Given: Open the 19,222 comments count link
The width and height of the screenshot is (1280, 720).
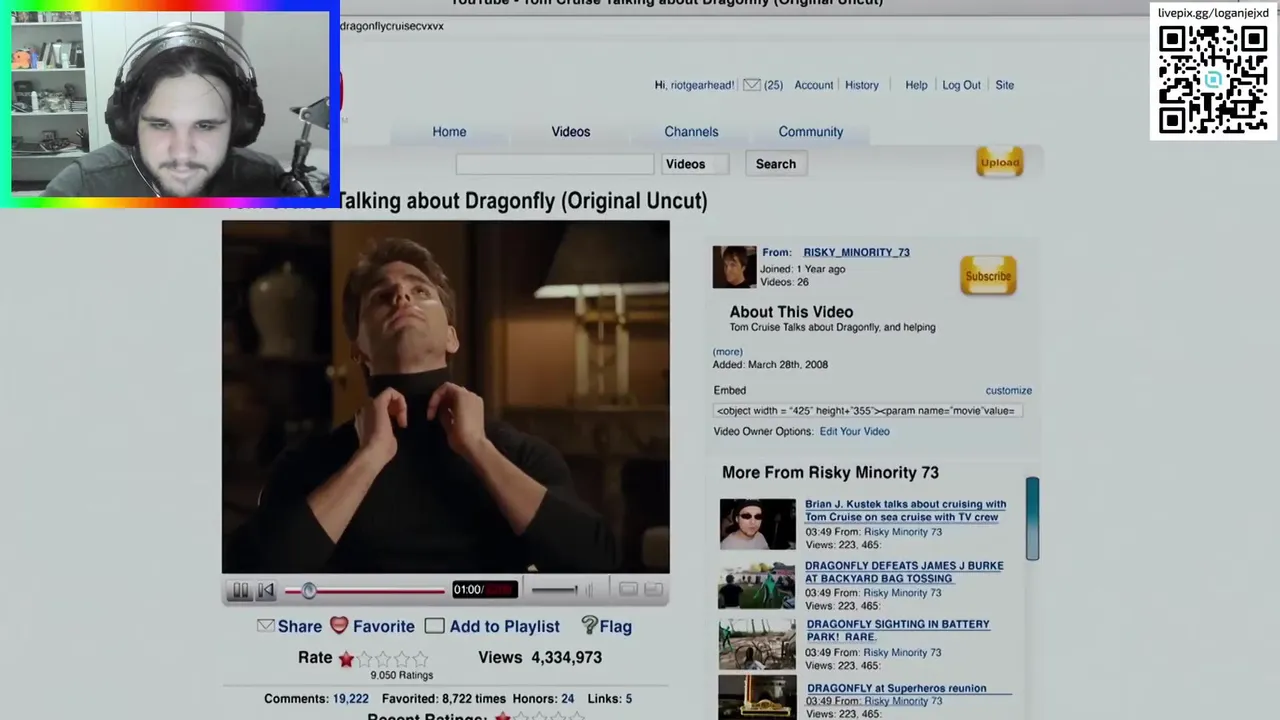Looking at the screenshot, I should point(350,699).
